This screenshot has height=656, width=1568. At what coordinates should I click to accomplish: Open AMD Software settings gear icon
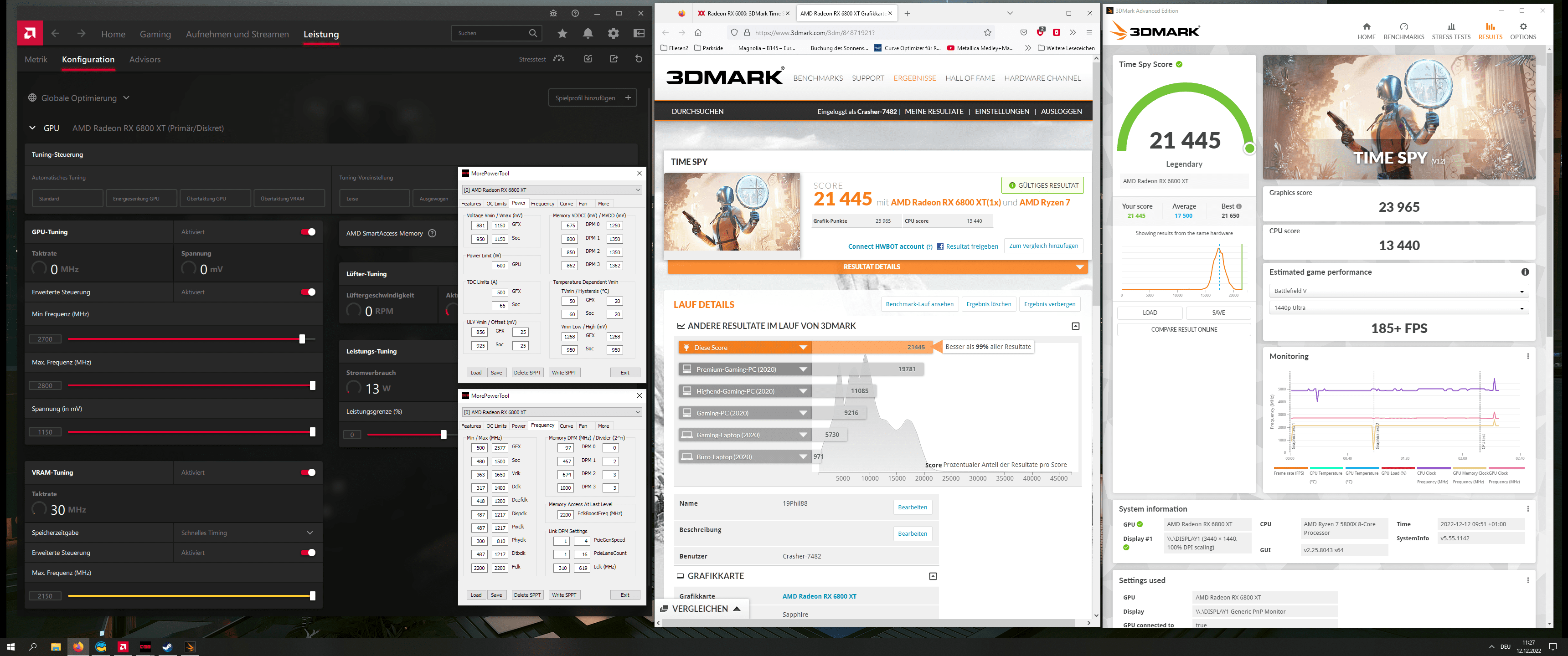tap(613, 33)
